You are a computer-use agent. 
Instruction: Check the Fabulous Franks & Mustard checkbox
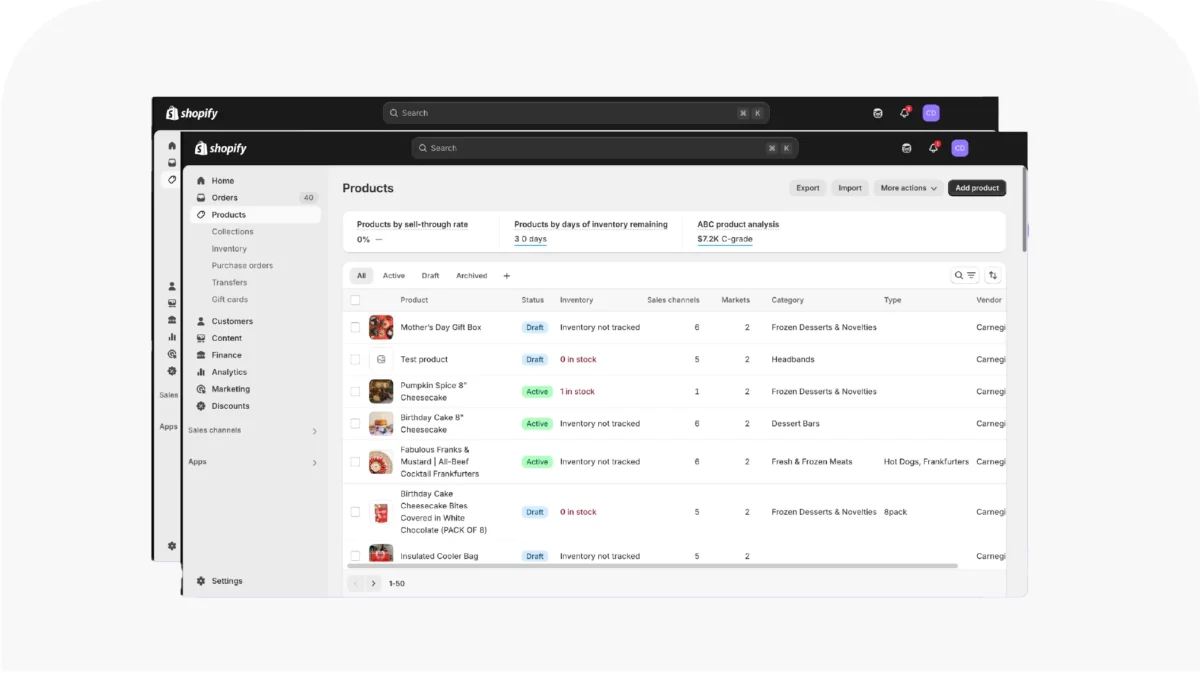[x=355, y=462]
